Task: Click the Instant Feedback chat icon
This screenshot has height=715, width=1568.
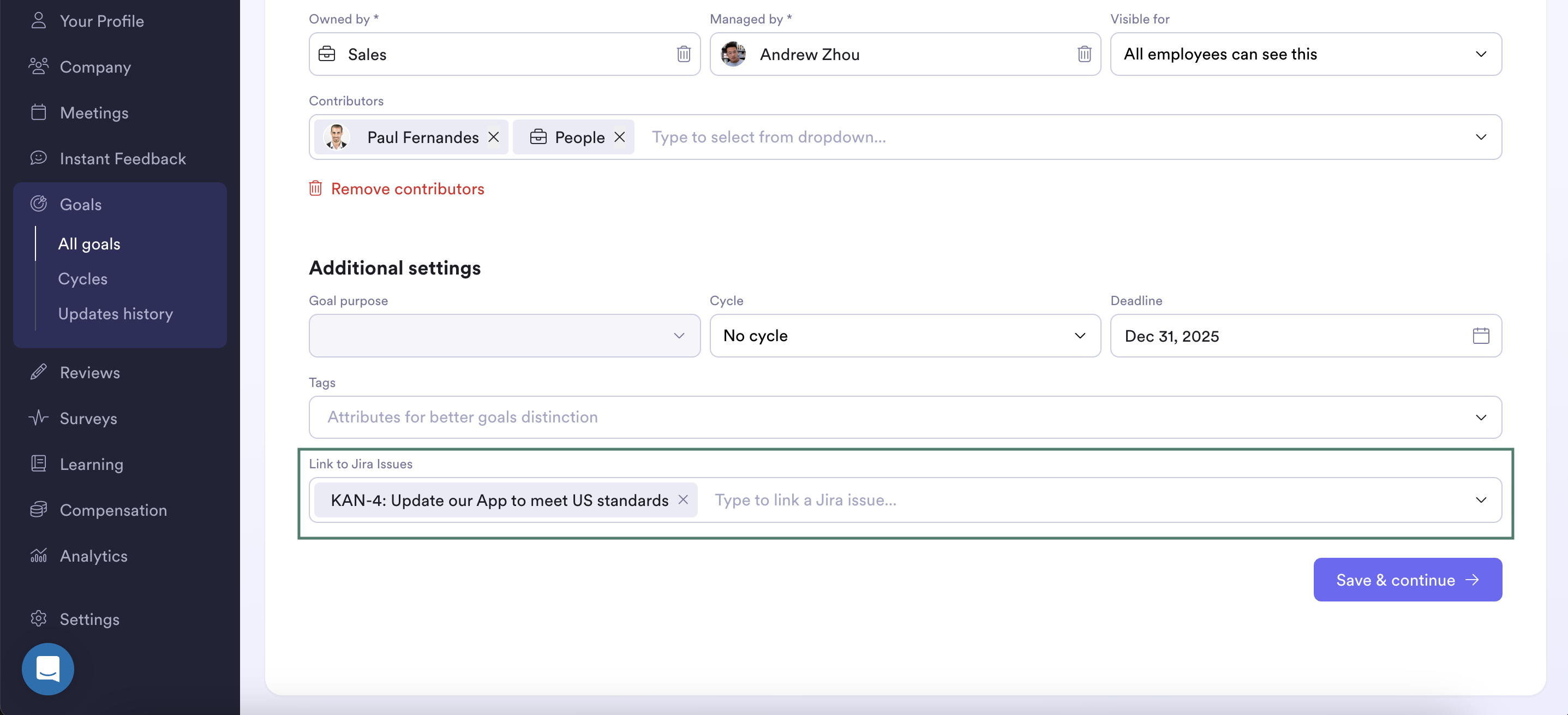Action: coord(38,158)
